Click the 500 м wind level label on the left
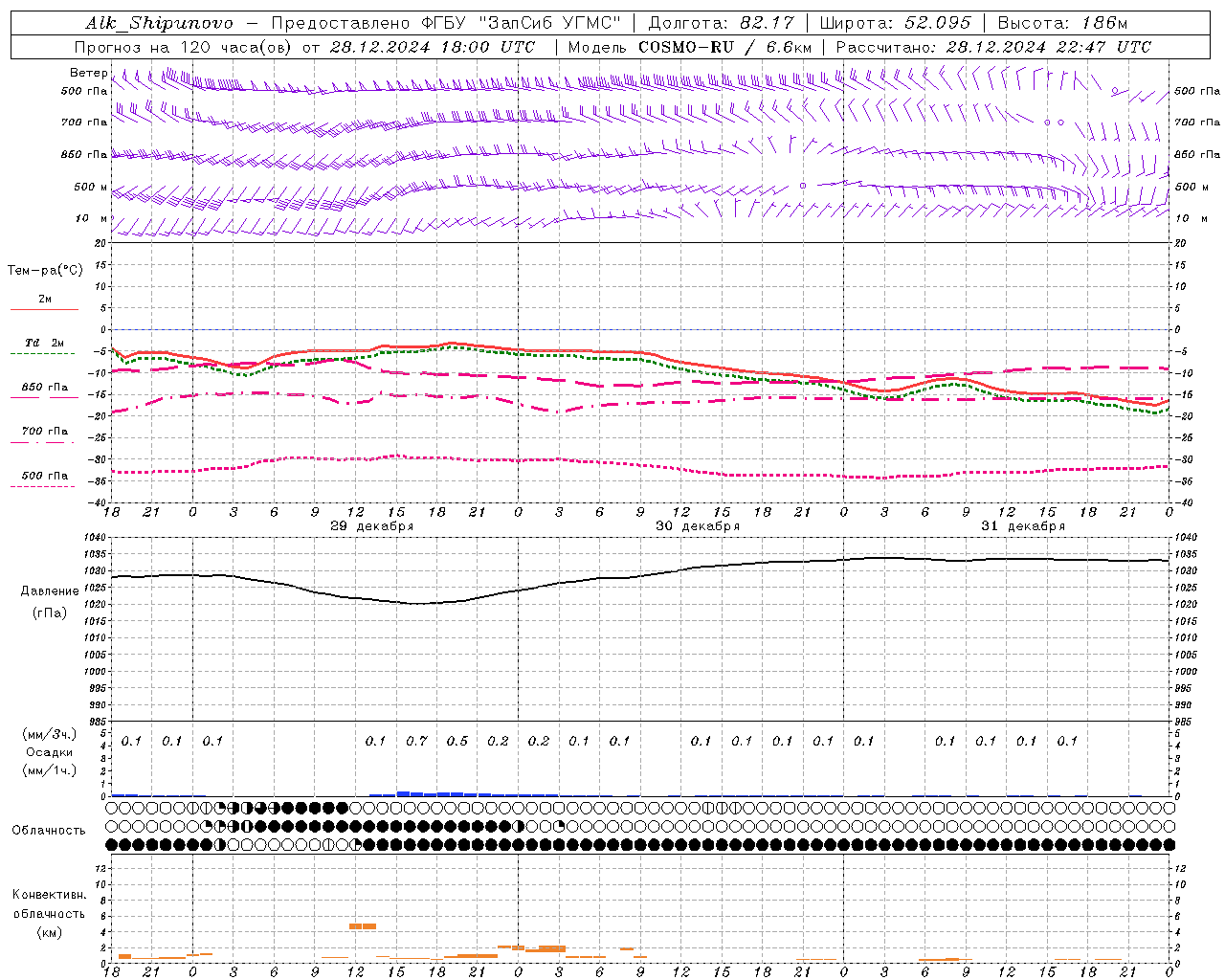 click(91, 187)
